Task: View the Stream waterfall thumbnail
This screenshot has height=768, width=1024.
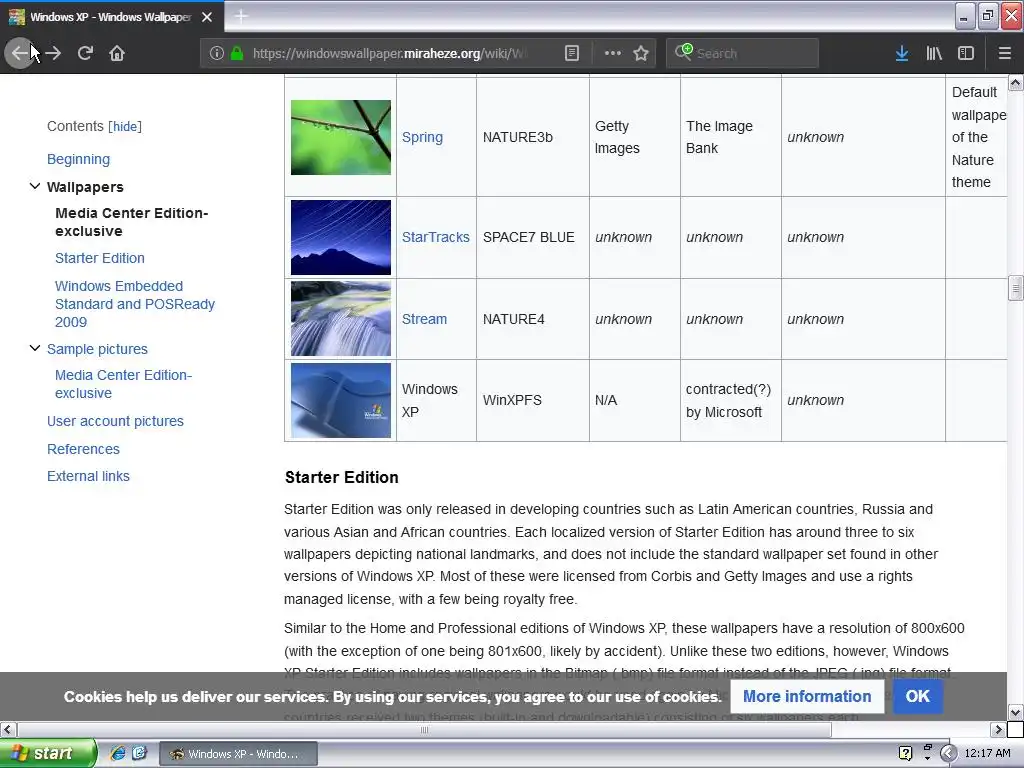Action: pyautogui.click(x=341, y=319)
